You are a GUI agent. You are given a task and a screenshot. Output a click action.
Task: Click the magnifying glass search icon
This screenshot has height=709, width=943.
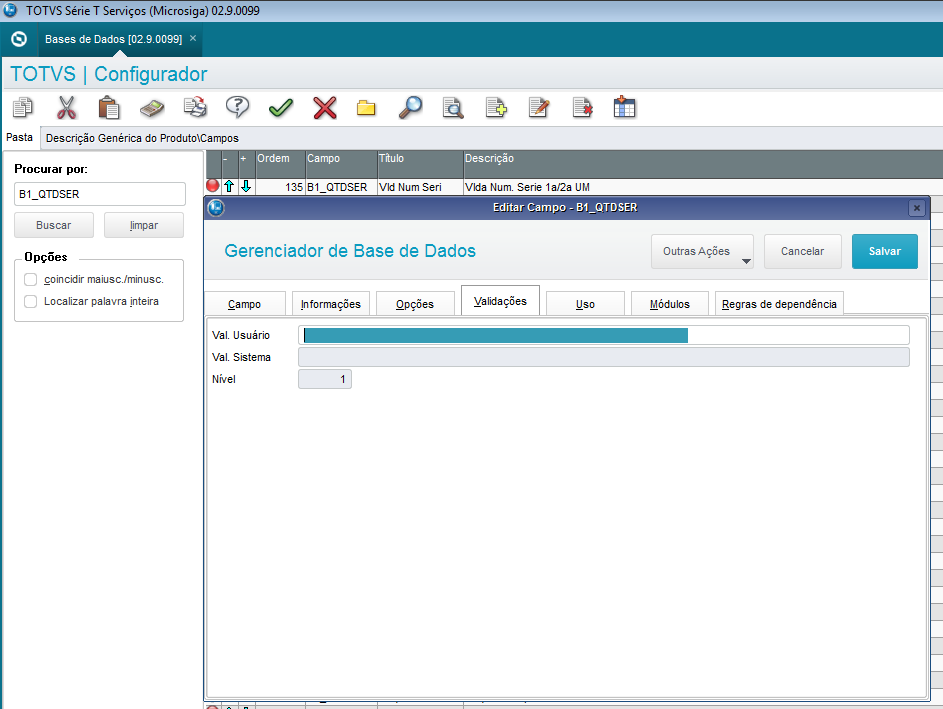[411, 108]
